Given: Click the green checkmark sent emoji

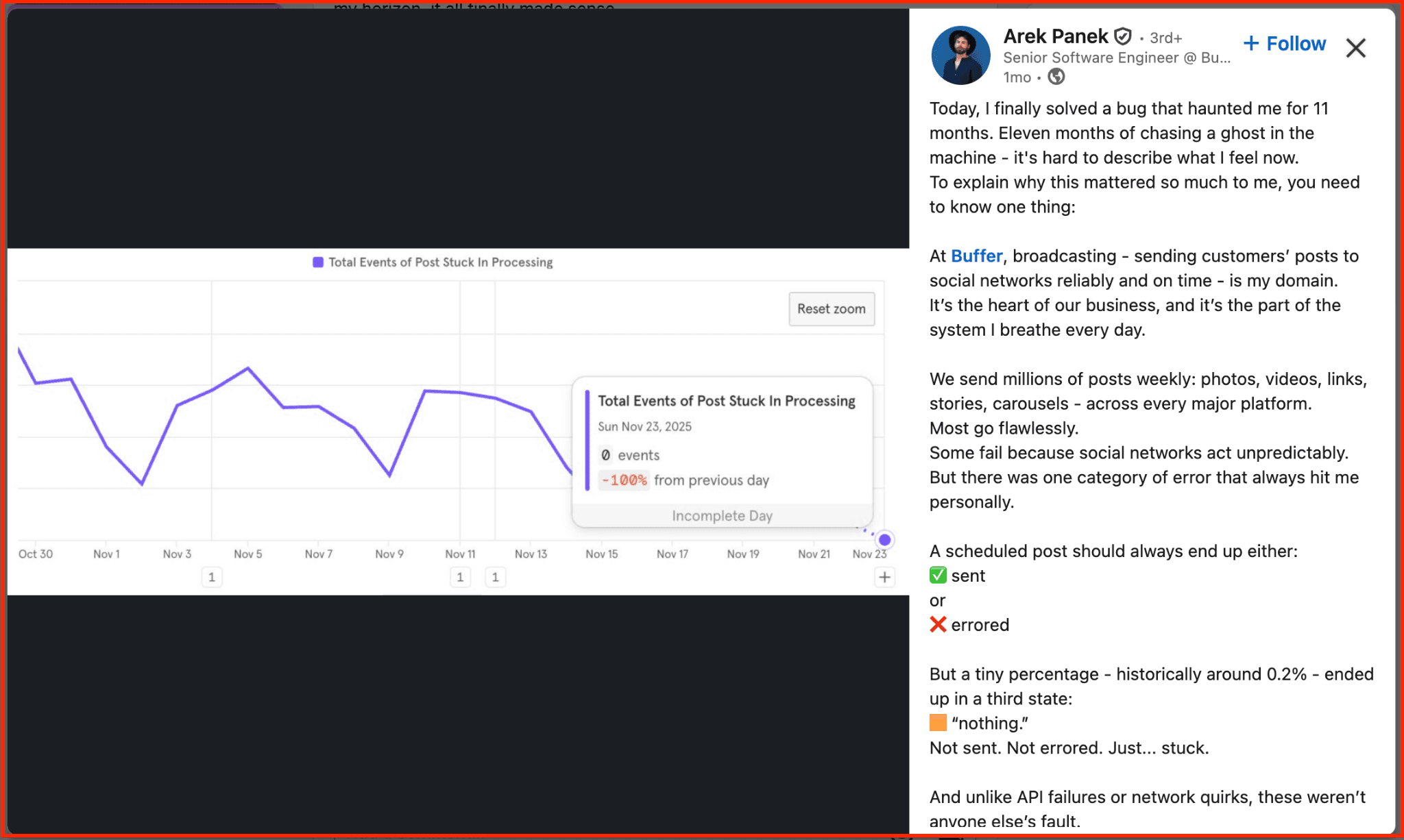Looking at the screenshot, I should pos(938,576).
